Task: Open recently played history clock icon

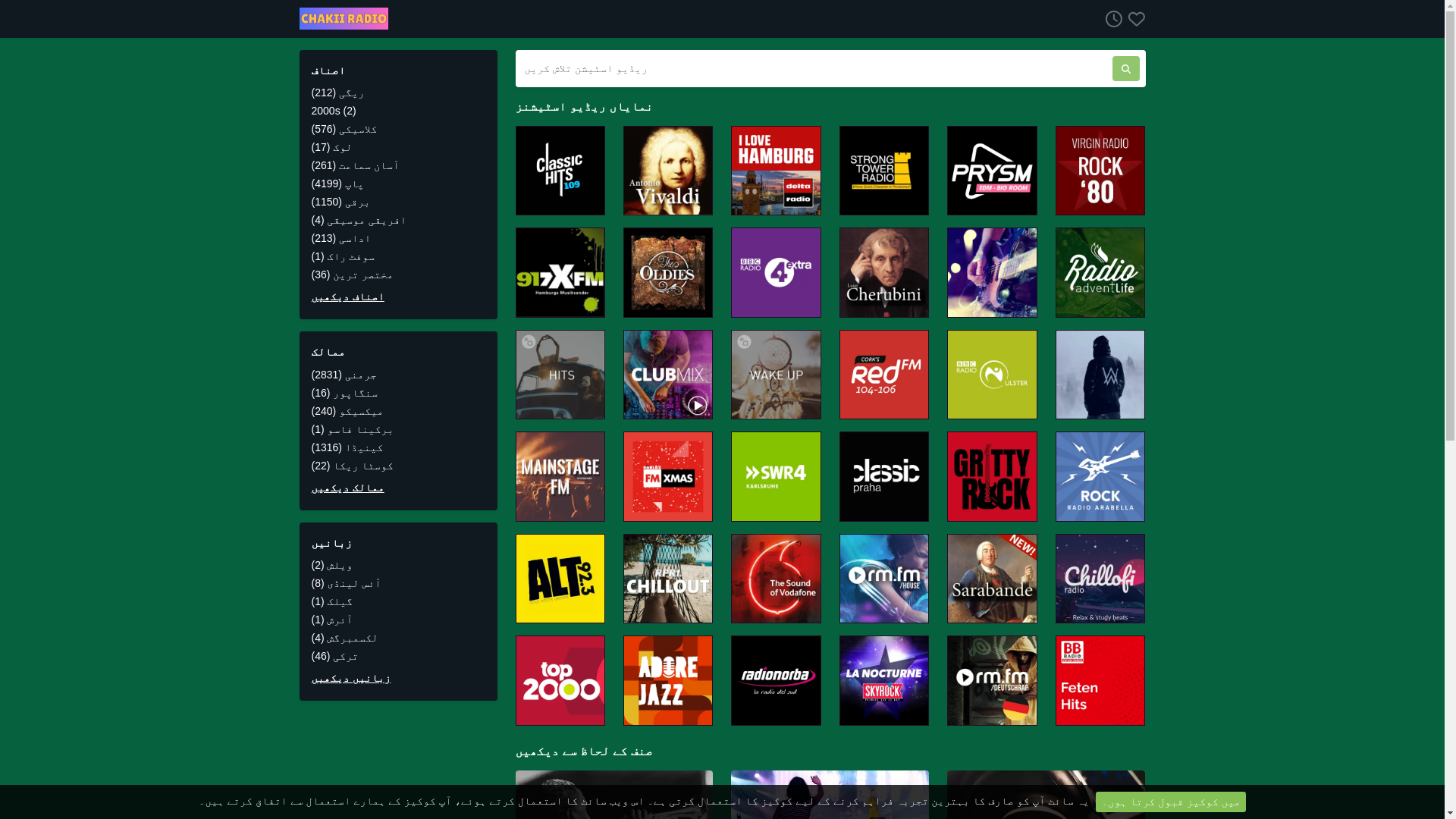Action: [x=1113, y=19]
